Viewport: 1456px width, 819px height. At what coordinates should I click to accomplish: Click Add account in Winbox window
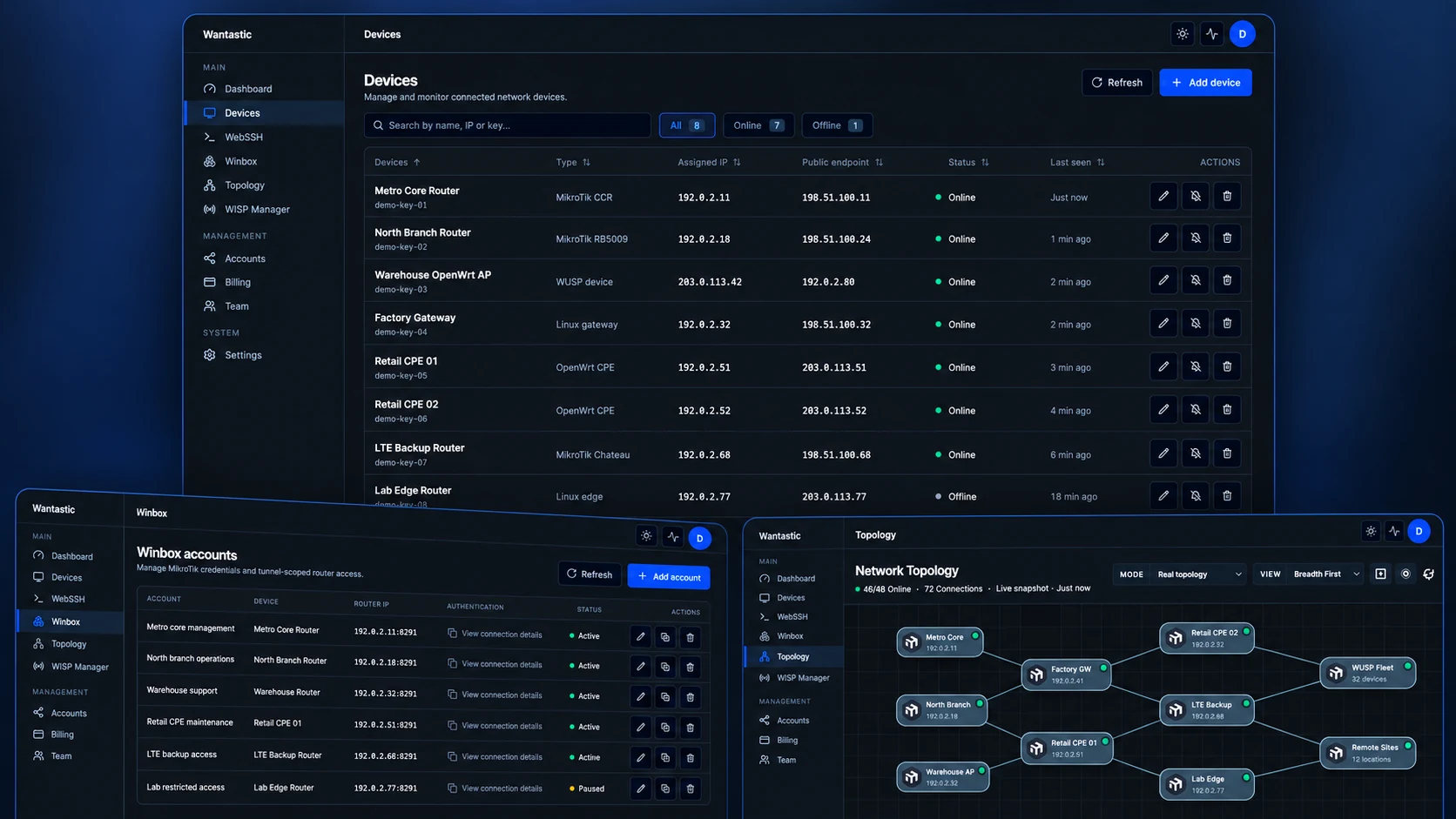pyautogui.click(x=669, y=577)
